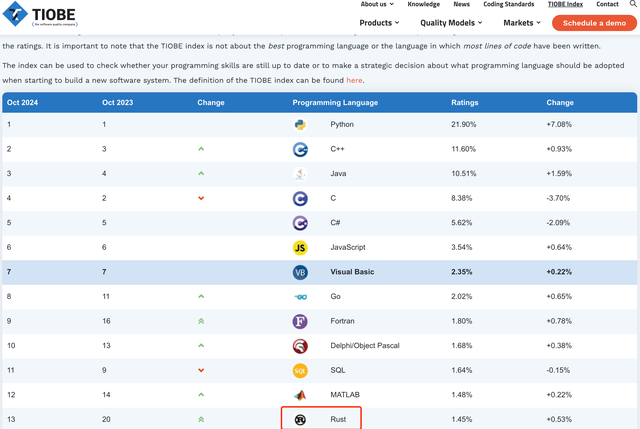Click the Go rating 2.02%
This screenshot has height=429, width=640.
tap(462, 296)
